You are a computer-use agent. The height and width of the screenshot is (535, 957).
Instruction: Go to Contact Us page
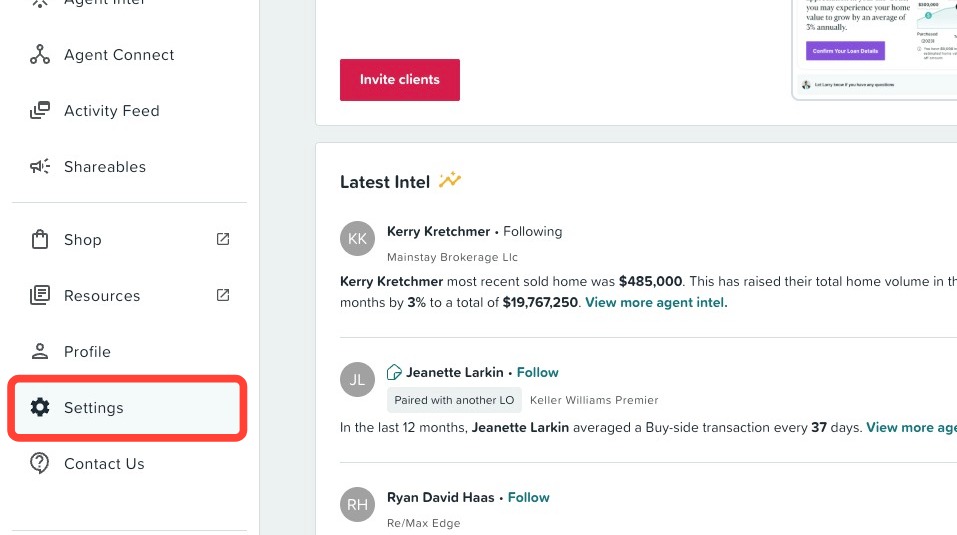pos(128,464)
